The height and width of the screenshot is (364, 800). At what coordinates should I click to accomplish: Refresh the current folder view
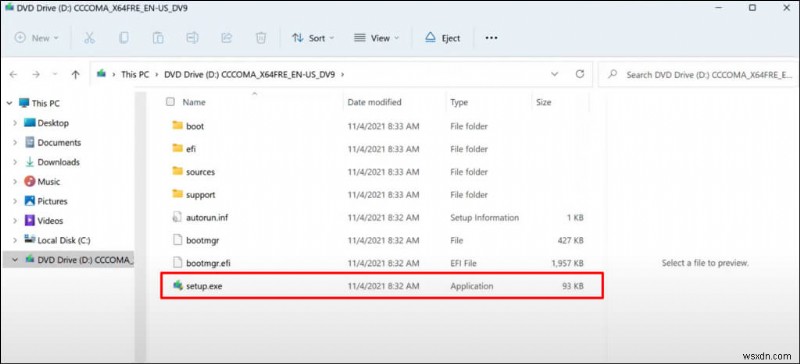pos(580,74)
